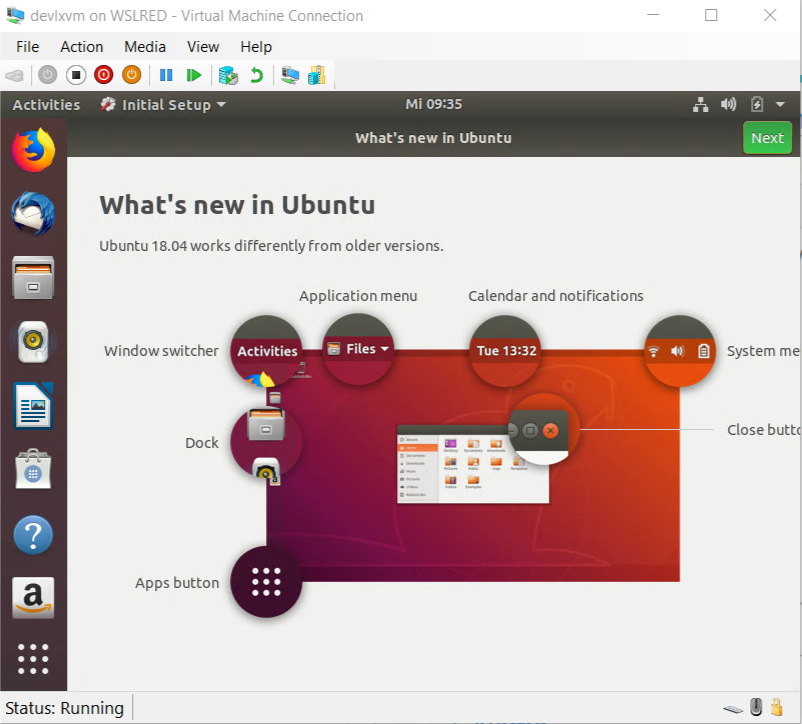The image size is (802, 724).
Task: Open the Initial Setup dropdown in the top bar
Action: (162, 104)
